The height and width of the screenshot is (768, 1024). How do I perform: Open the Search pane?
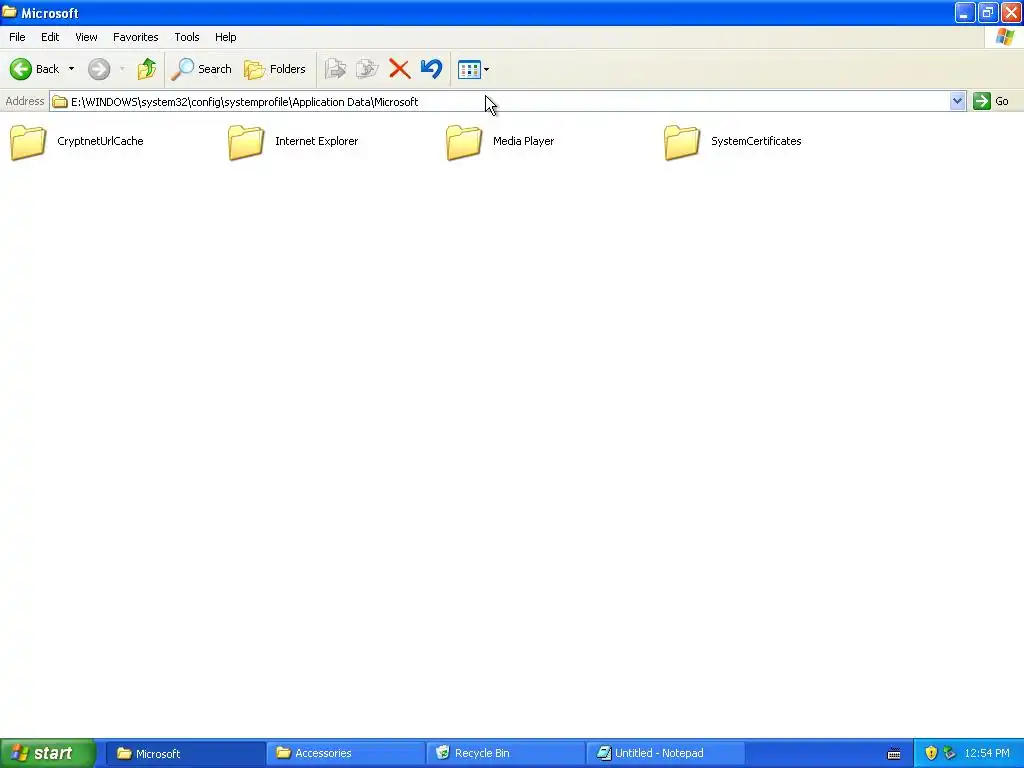[201, 69]
